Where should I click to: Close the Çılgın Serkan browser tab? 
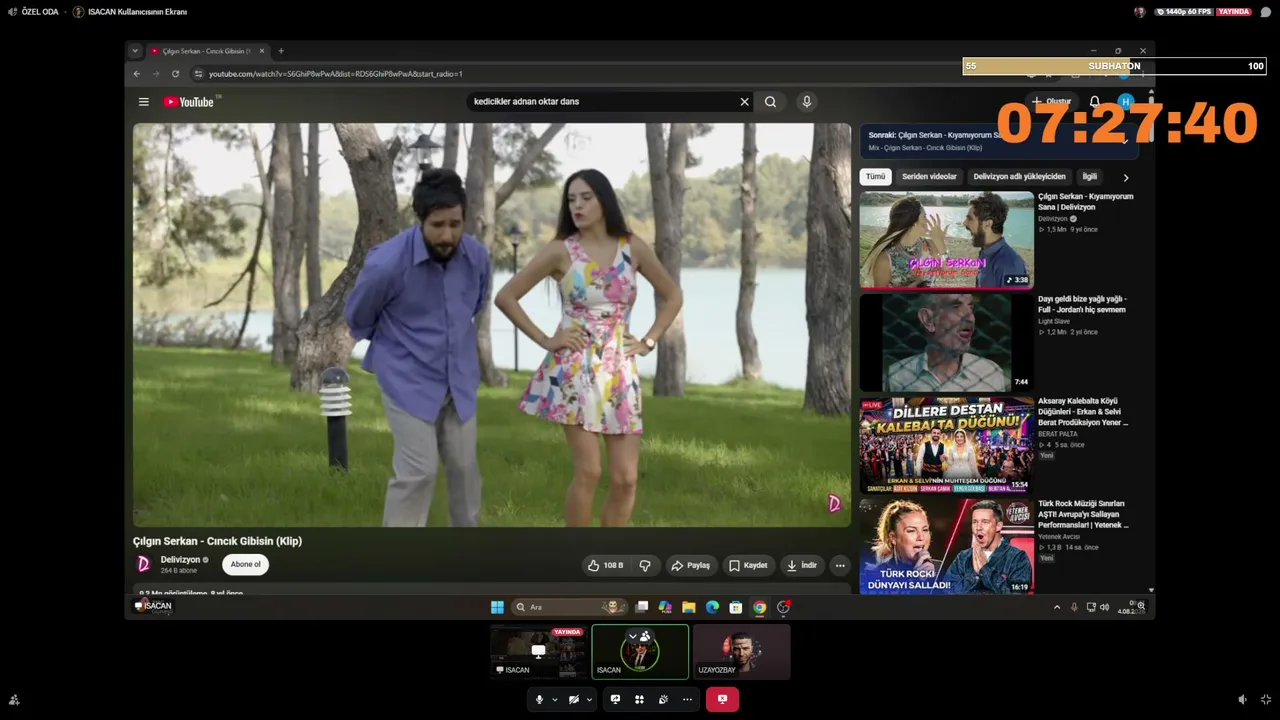(262, 51)
